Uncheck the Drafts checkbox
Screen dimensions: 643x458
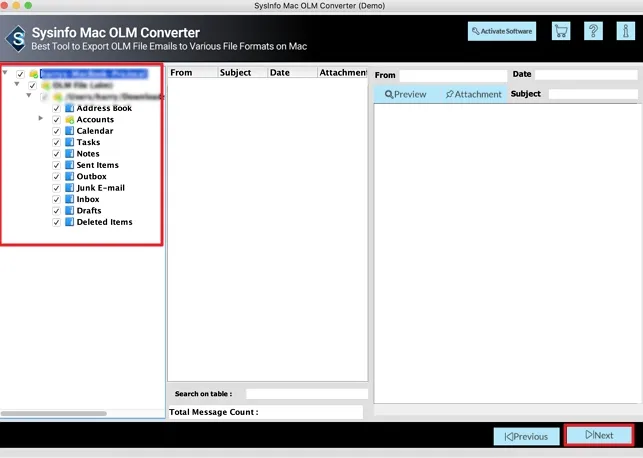pyautogui.click(x=57, y=211)
